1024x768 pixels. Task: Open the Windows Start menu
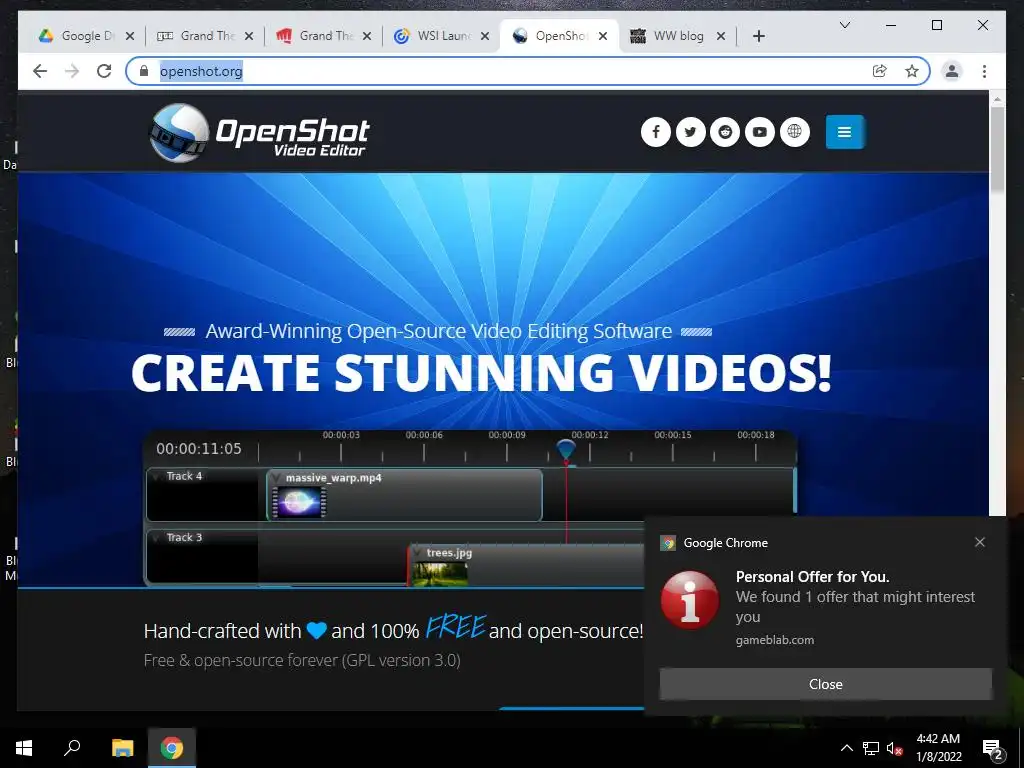coord(24,748)
